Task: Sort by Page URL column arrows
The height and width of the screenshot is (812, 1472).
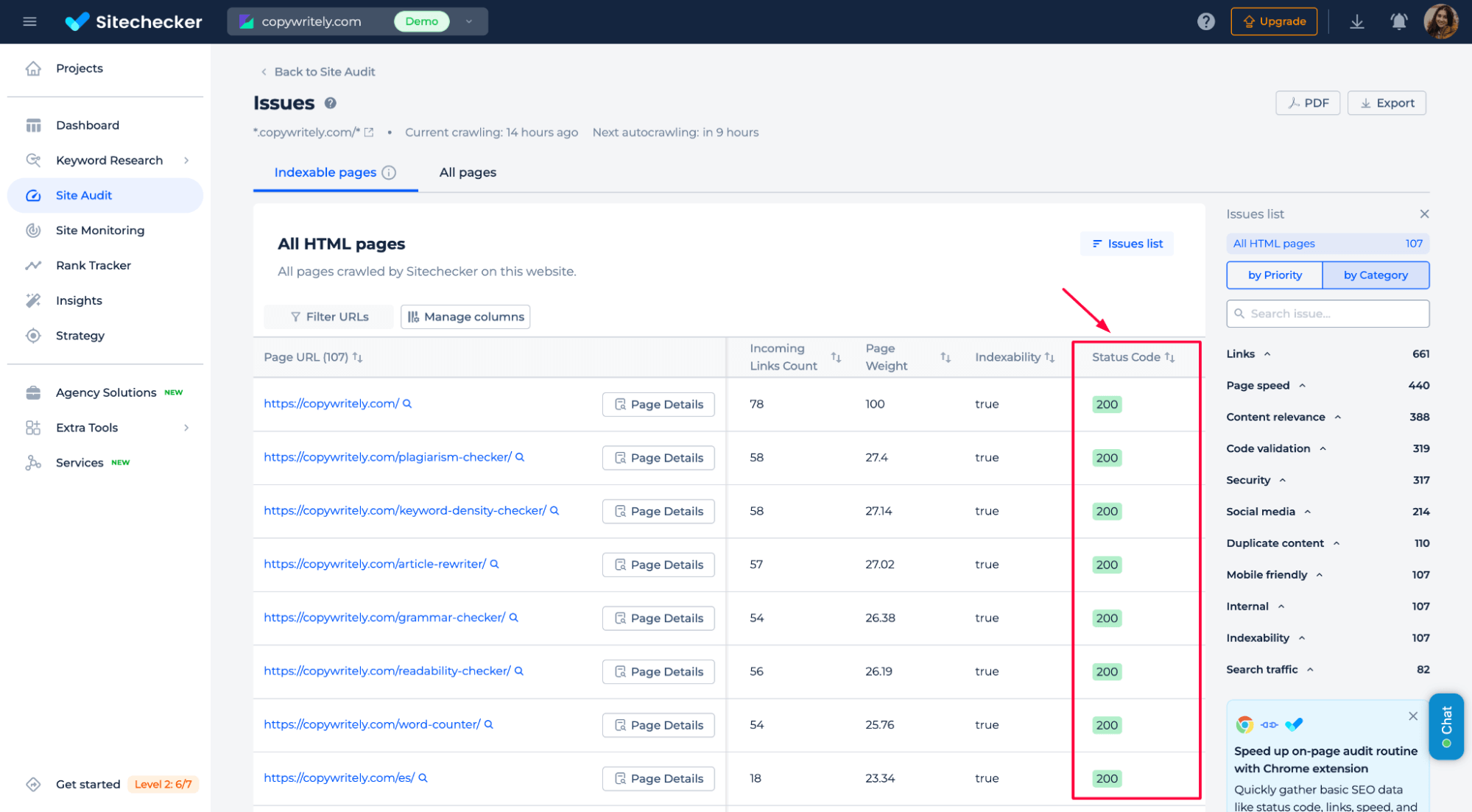Action: coord(358,357)
